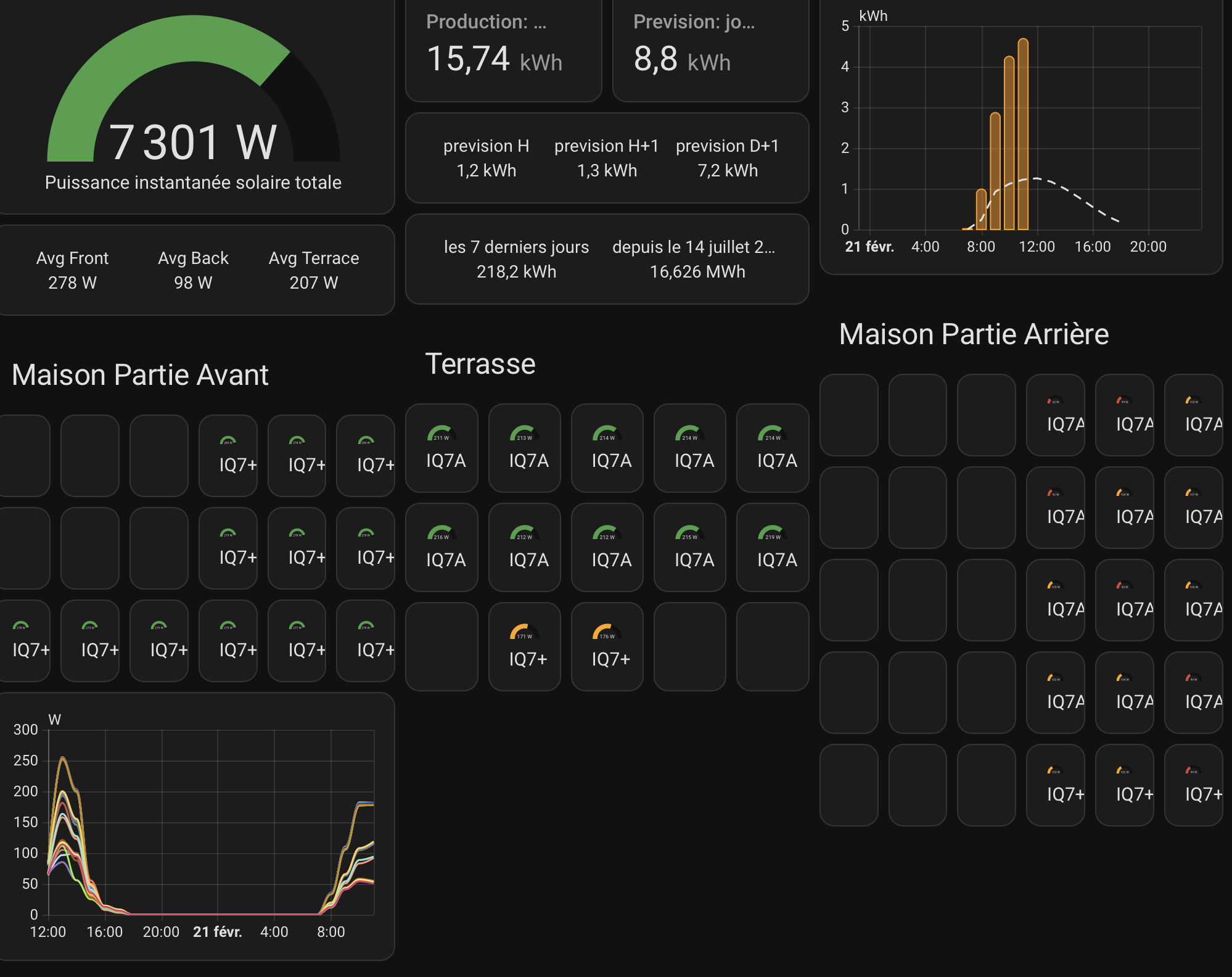
Task: Open the Terrasse IQ7A gauge showing 211 W
Action: pos(441,448)
